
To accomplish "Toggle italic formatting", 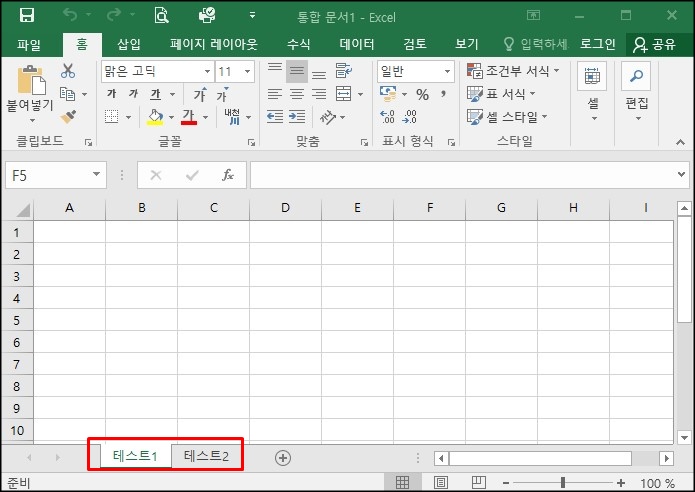I will tap(133, 94).
